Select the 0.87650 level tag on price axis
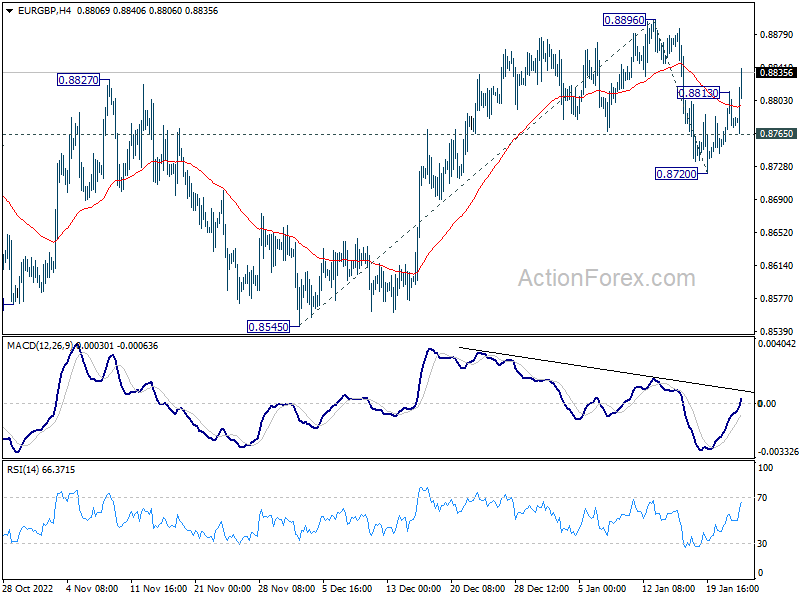Screen dimensions: 800x600 [x=776, y=134]
